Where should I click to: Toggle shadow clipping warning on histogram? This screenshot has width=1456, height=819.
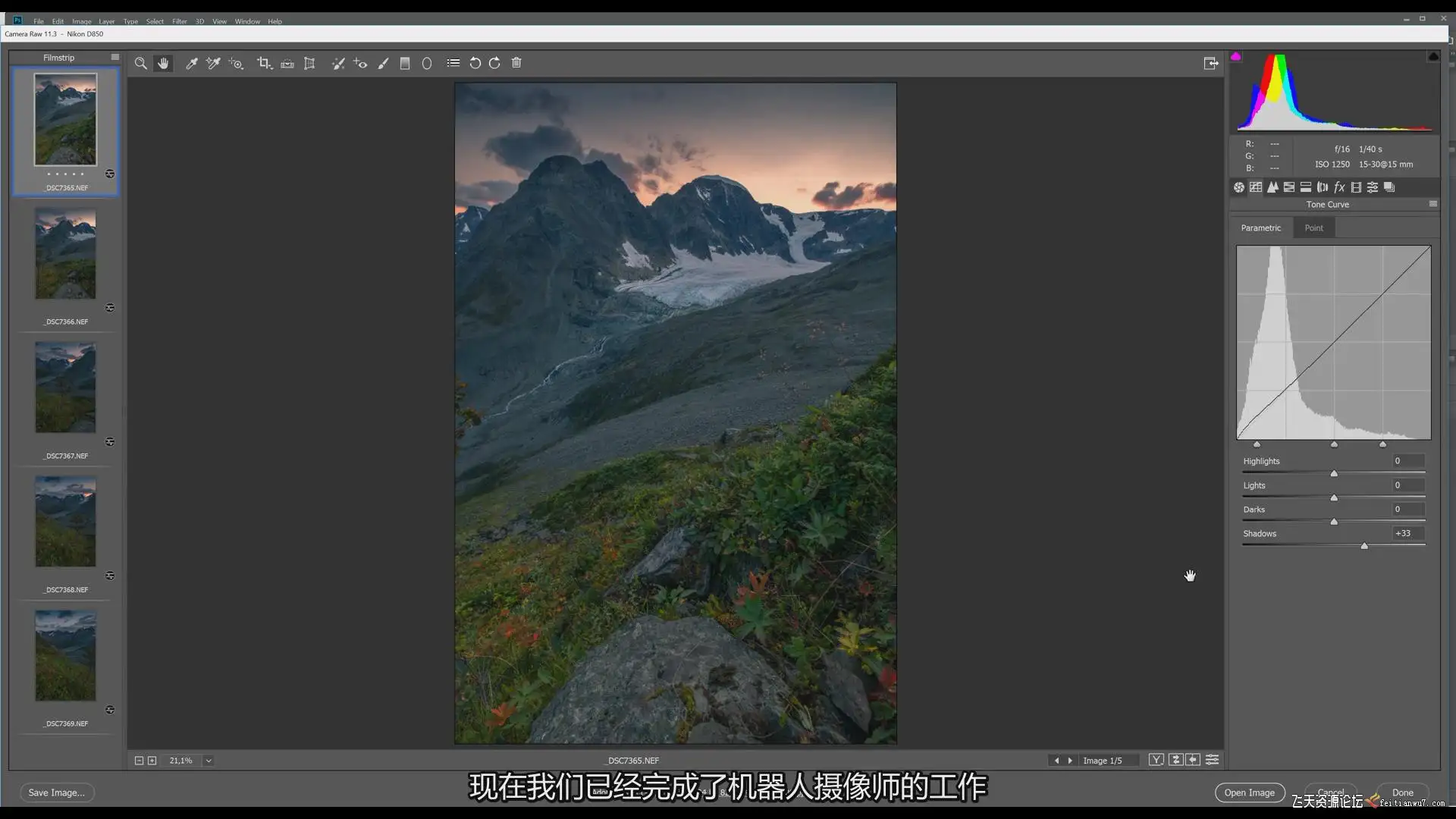pos(1236,57)
